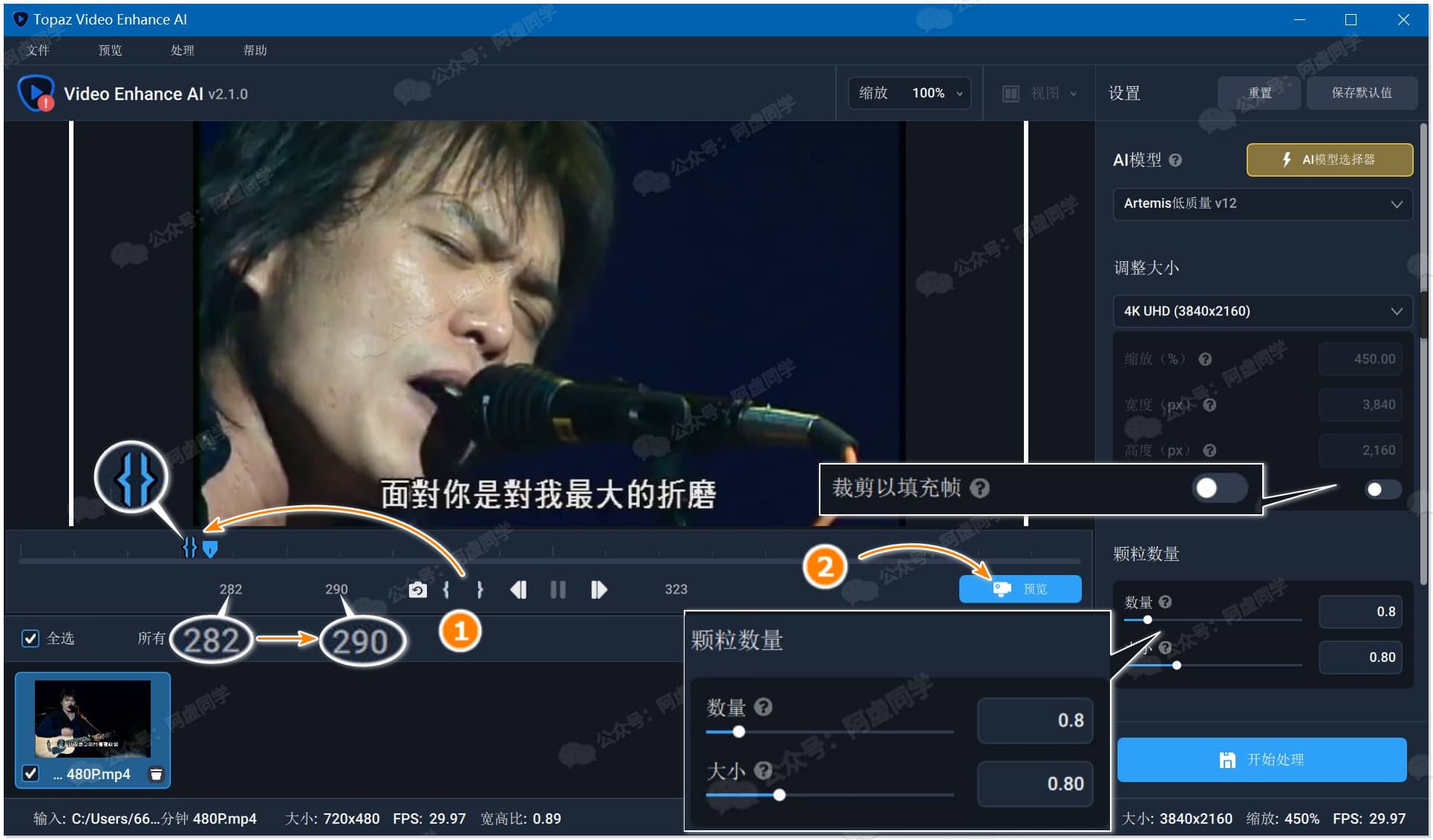
Task: Toggle the 全选 checkbox
Action: point(30,638)
